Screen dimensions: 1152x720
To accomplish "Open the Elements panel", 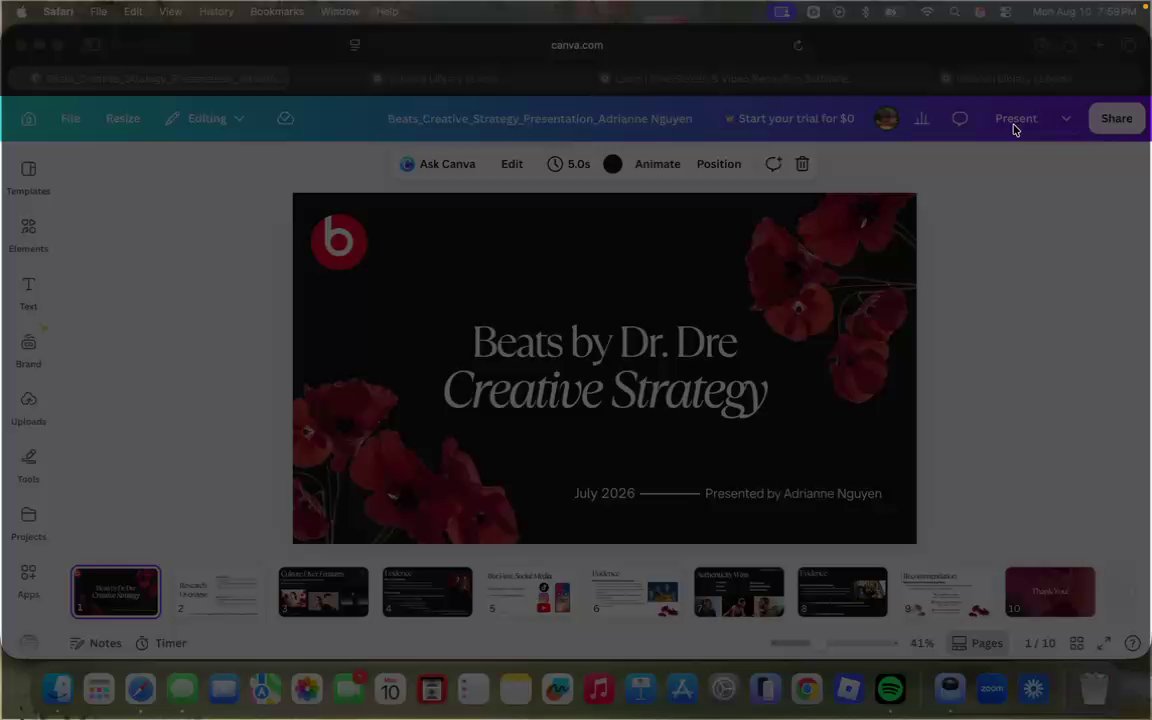I will pyautogui.click(x=29, y=235).
